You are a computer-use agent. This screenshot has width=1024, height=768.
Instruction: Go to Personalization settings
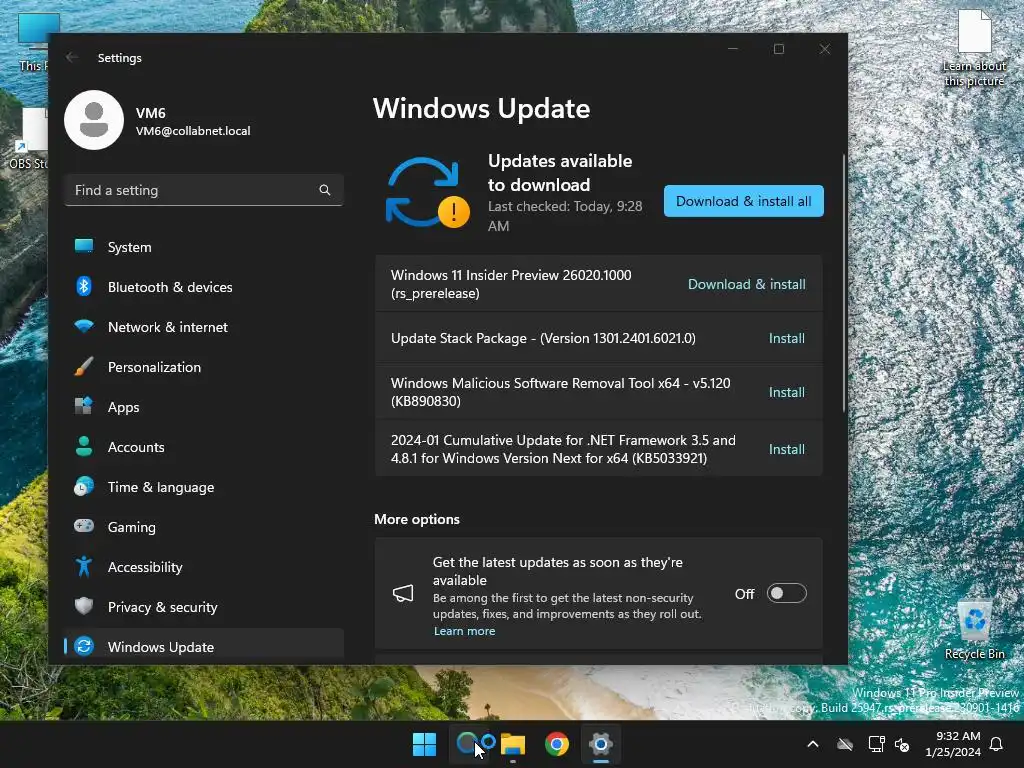(x=204, y=367)
